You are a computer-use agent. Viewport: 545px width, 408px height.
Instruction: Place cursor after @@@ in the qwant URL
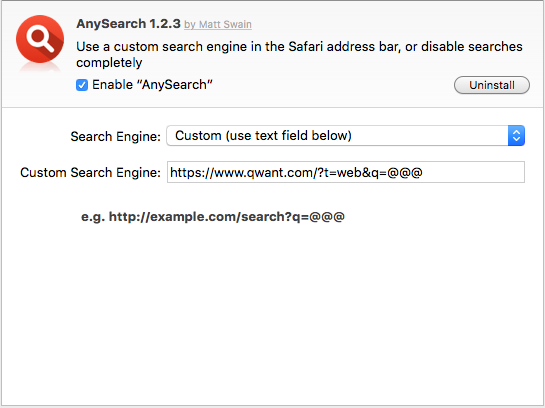[x=423, y=172]
